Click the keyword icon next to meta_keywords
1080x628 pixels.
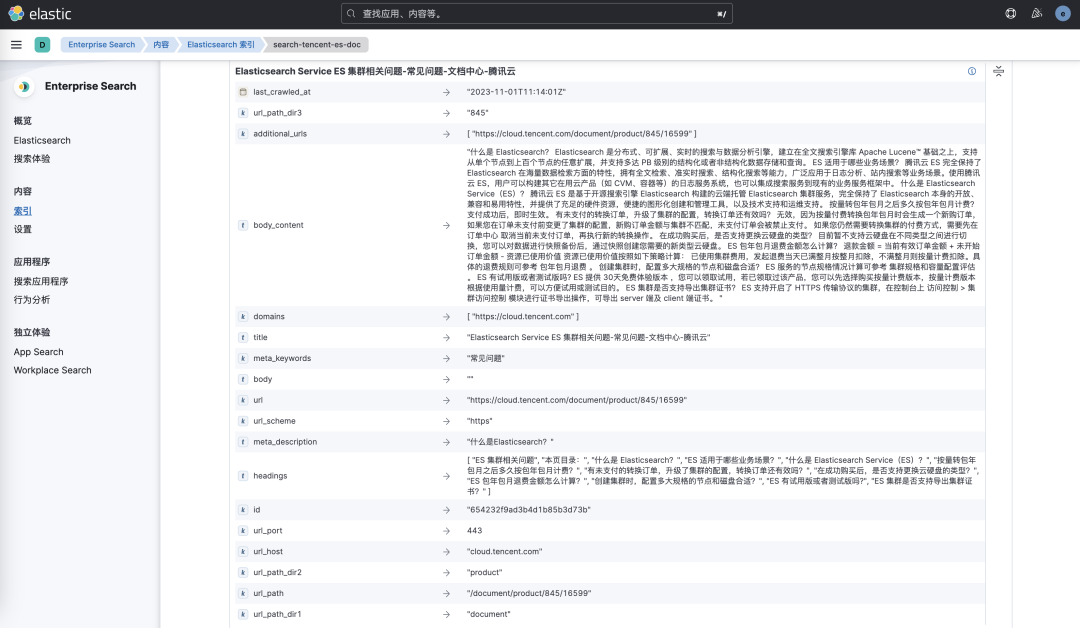tap(243, 358)
